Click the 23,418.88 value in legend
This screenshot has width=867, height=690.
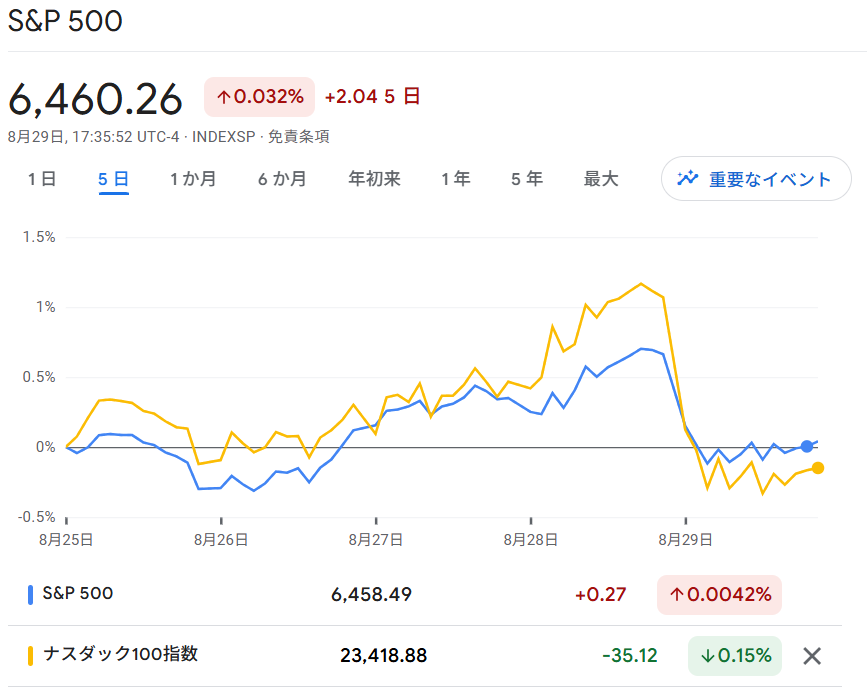(x=384, y=656)
